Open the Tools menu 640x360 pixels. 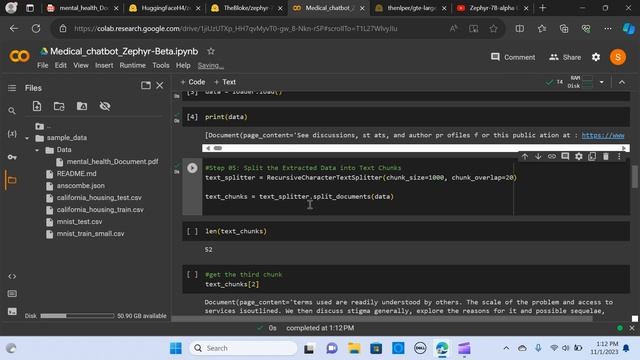pyautogui.click(x=161, y=65)
